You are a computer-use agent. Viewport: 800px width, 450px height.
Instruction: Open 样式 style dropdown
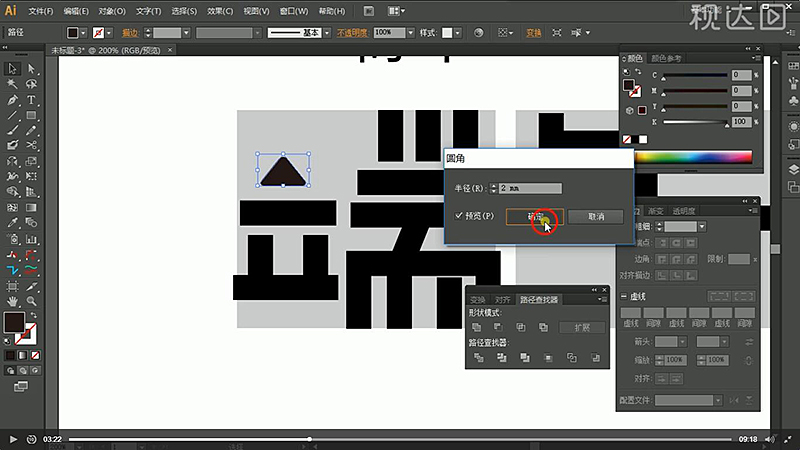[458, 33]
